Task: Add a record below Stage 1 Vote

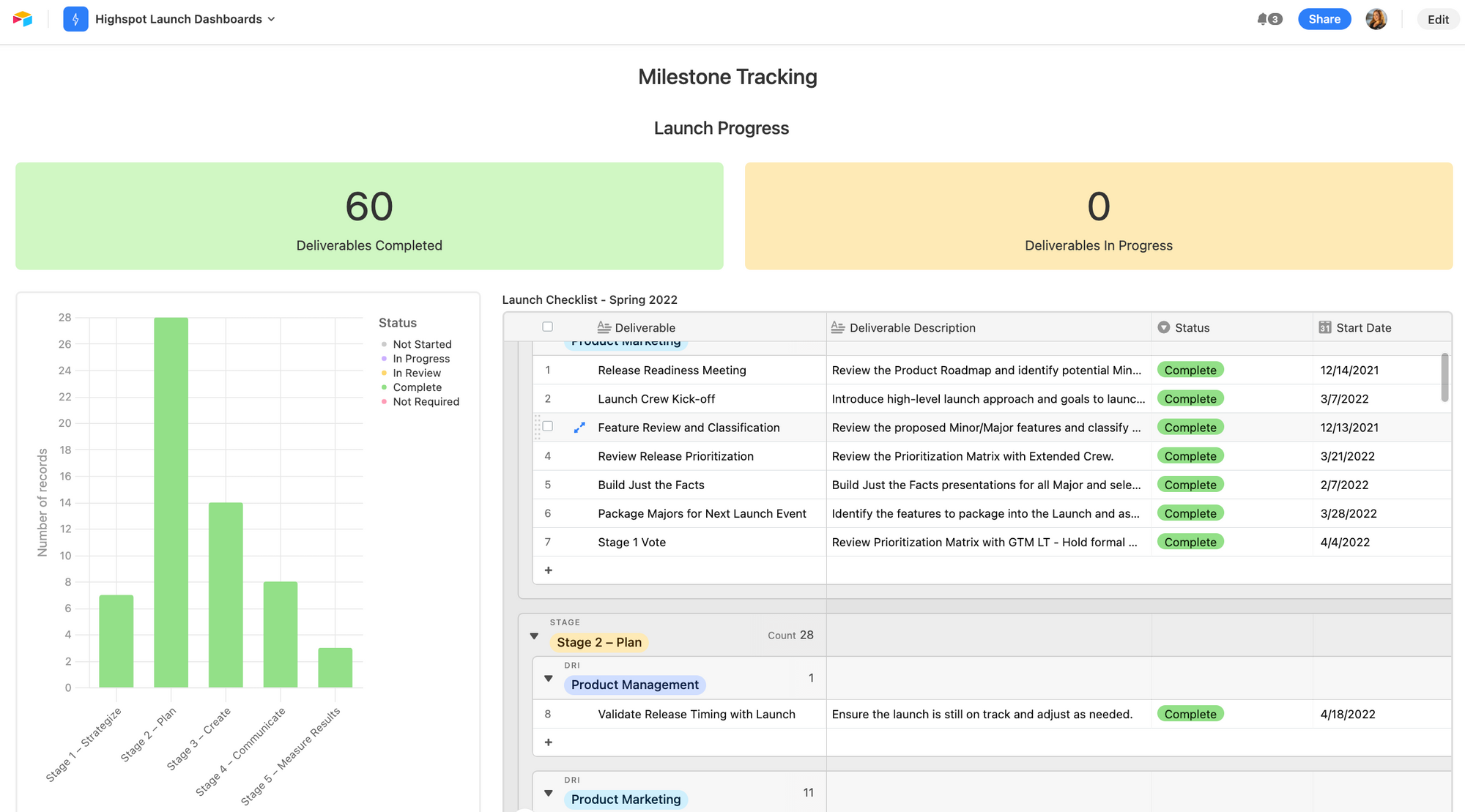Action: pyautogui.click(x=548, y=570)
